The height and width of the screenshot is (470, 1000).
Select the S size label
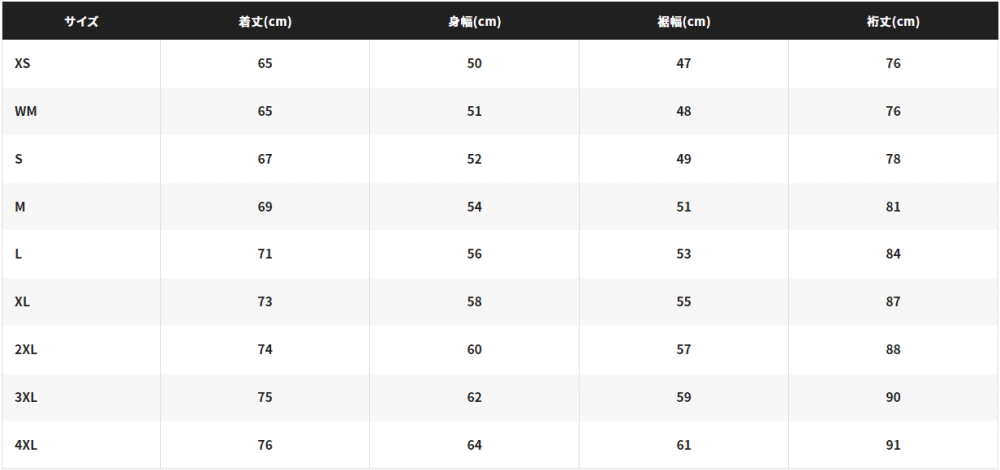pyautogui.click(x=18, y=159)
